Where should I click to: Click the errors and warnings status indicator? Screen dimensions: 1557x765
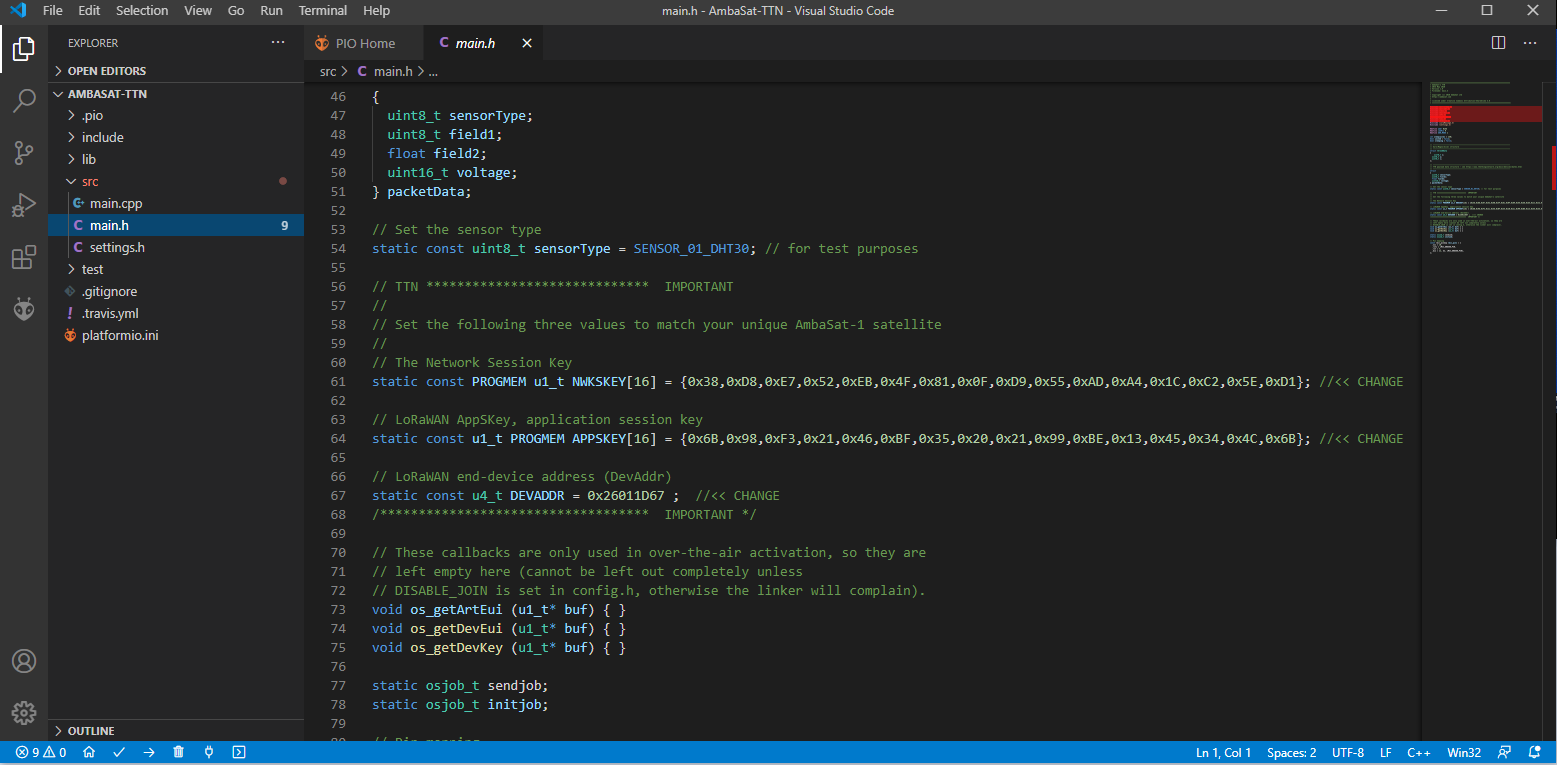pyautogui.click(x=41, y=753)
